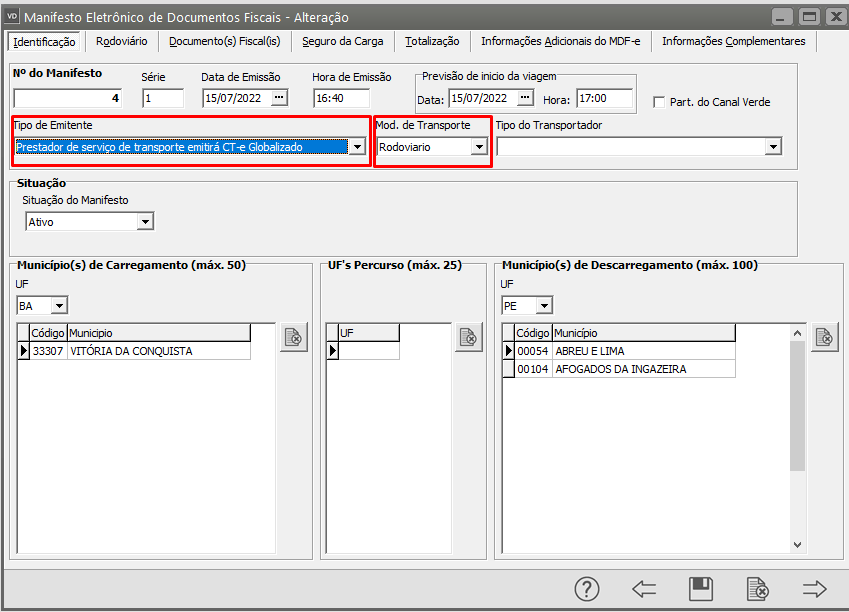Click the cancel document icon in bottom toolbar
This screenshot has width=849, height=612.
[x=758, y=589]
